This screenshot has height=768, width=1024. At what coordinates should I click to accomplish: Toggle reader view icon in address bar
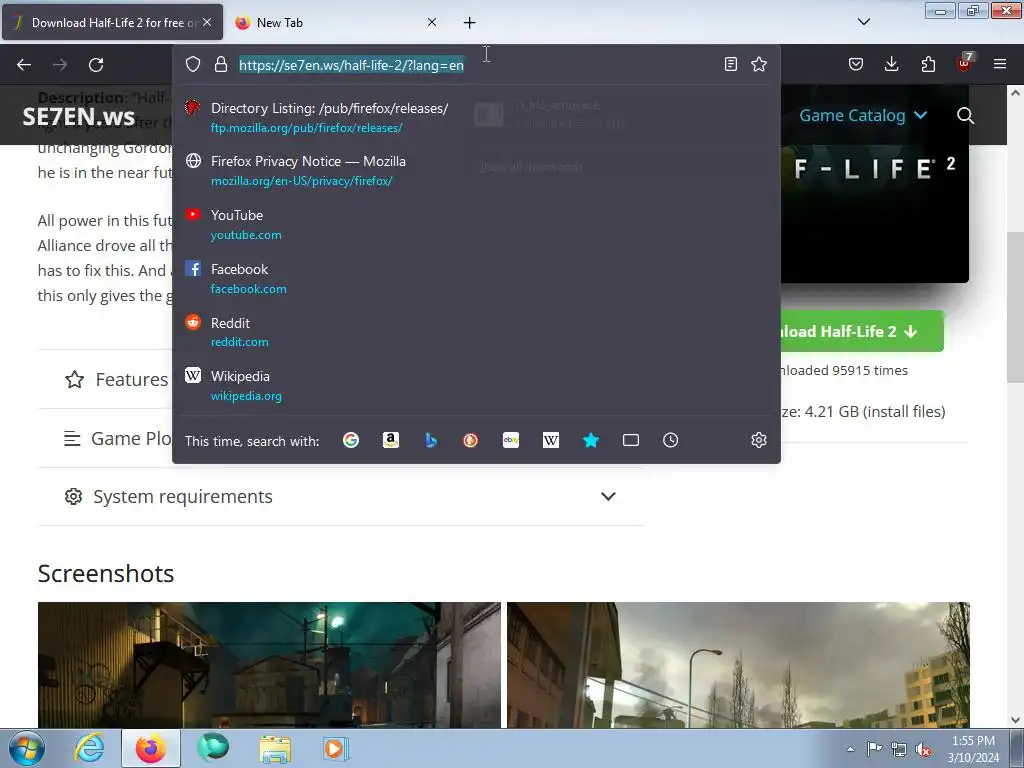pyautogui.click(x=731, y=64)
